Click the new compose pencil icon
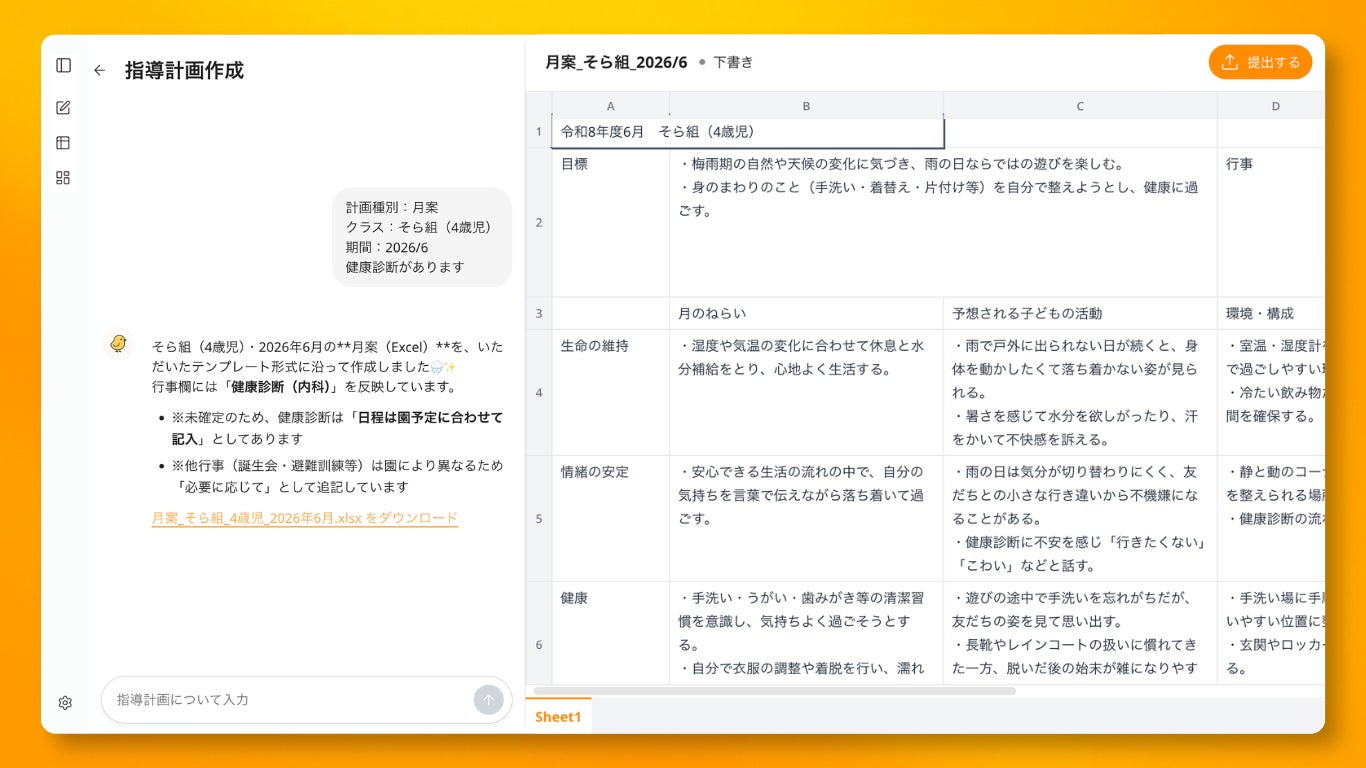 tap(64, 108)
